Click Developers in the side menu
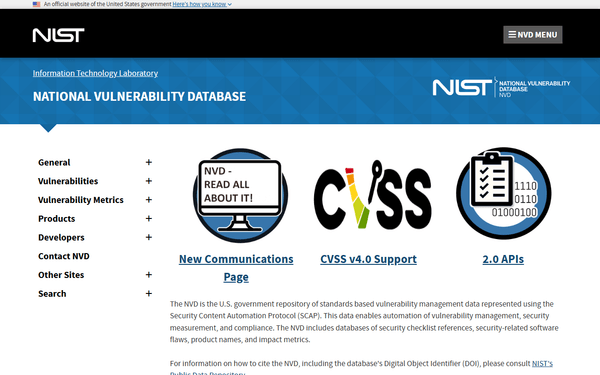Image resolution: width=600 pixels, height=375 pixels. pos(61,238)
